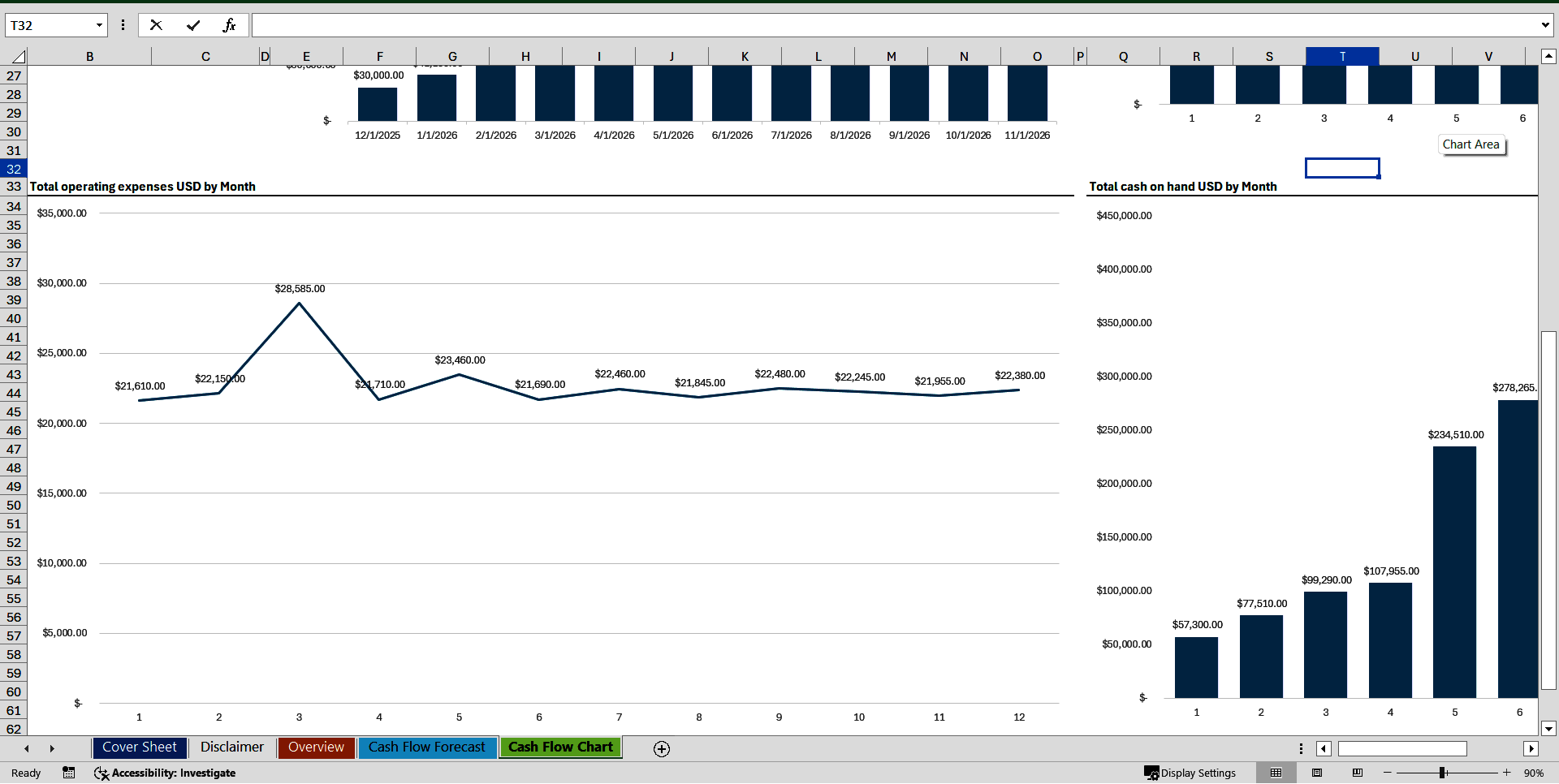This screenshot has height=784, width=1559.
Task: Toggle Normal view in status bar
Action: coord(1276,773)
